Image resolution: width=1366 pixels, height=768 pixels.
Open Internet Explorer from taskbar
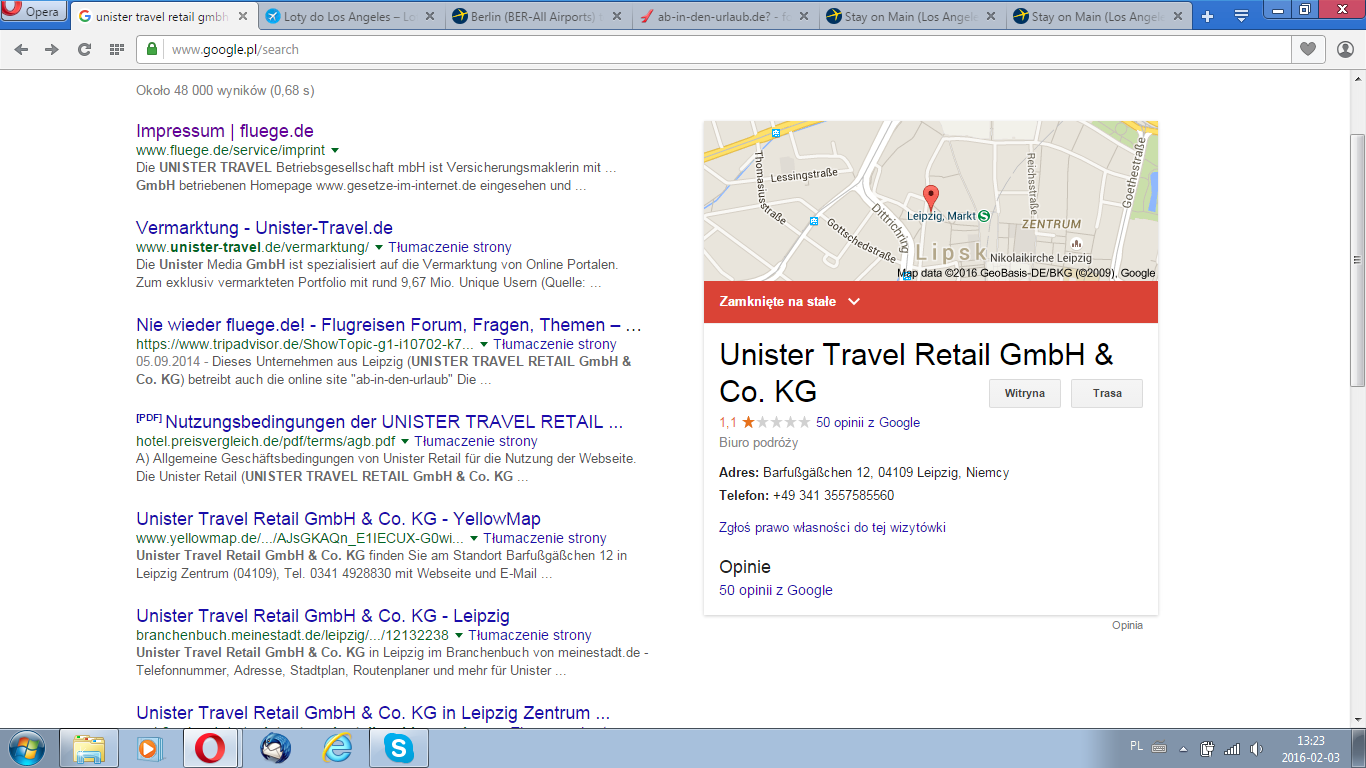coord(338,748)
